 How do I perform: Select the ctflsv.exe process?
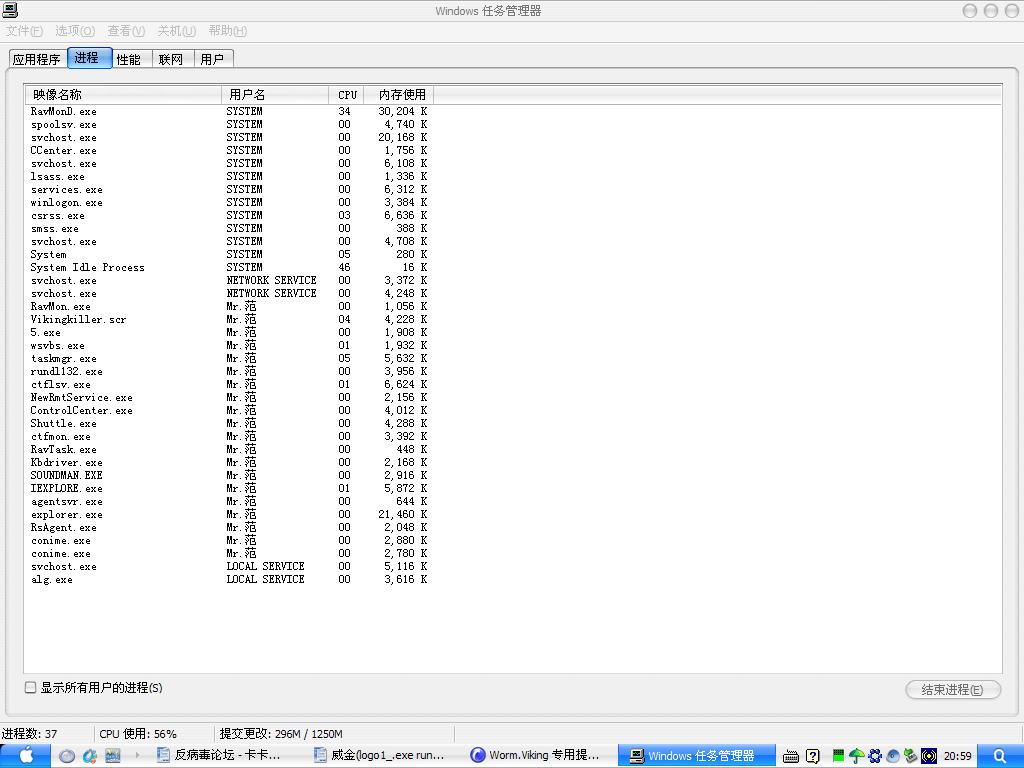tap(229, 385)
